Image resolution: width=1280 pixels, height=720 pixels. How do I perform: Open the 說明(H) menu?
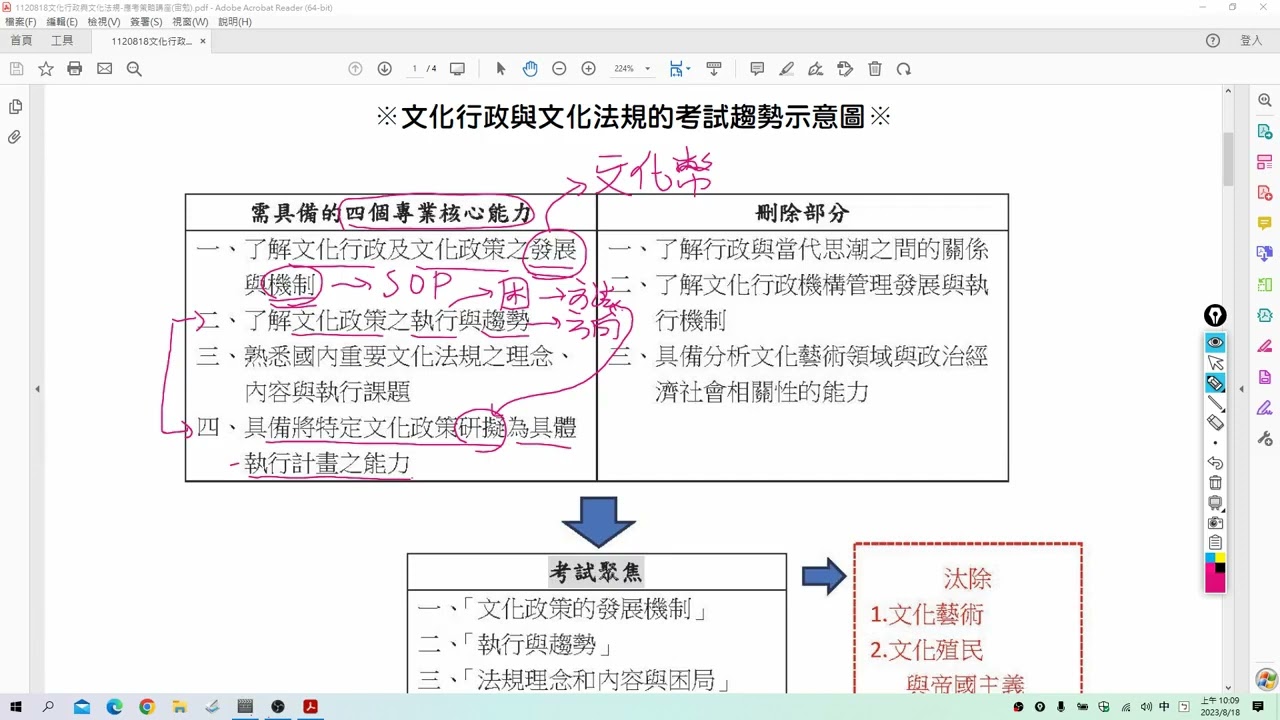pos(235,22)
